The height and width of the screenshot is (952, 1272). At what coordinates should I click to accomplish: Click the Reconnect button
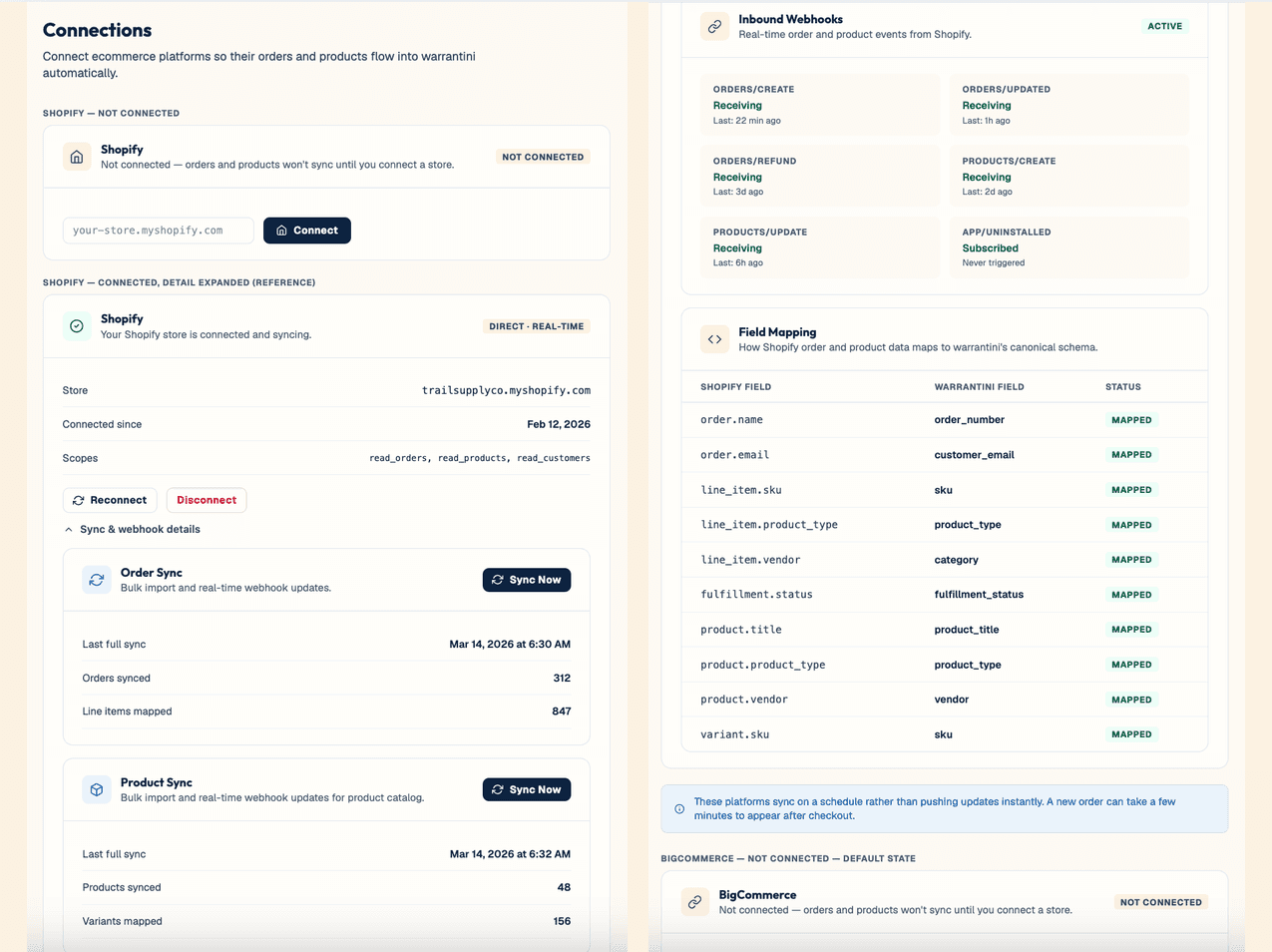[x=110, y=500]
